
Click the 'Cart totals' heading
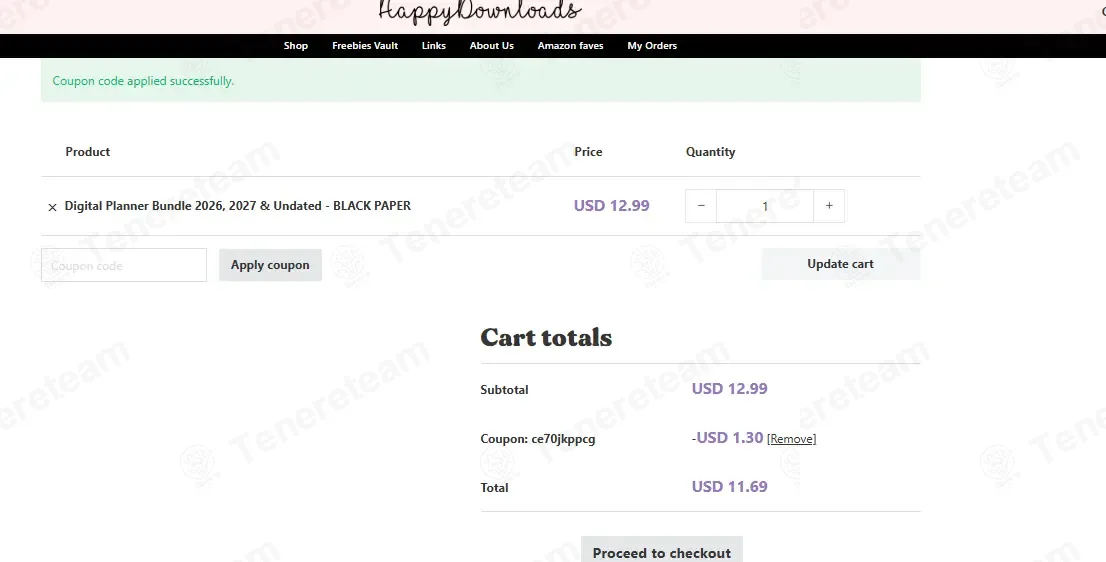pos(546,338)
